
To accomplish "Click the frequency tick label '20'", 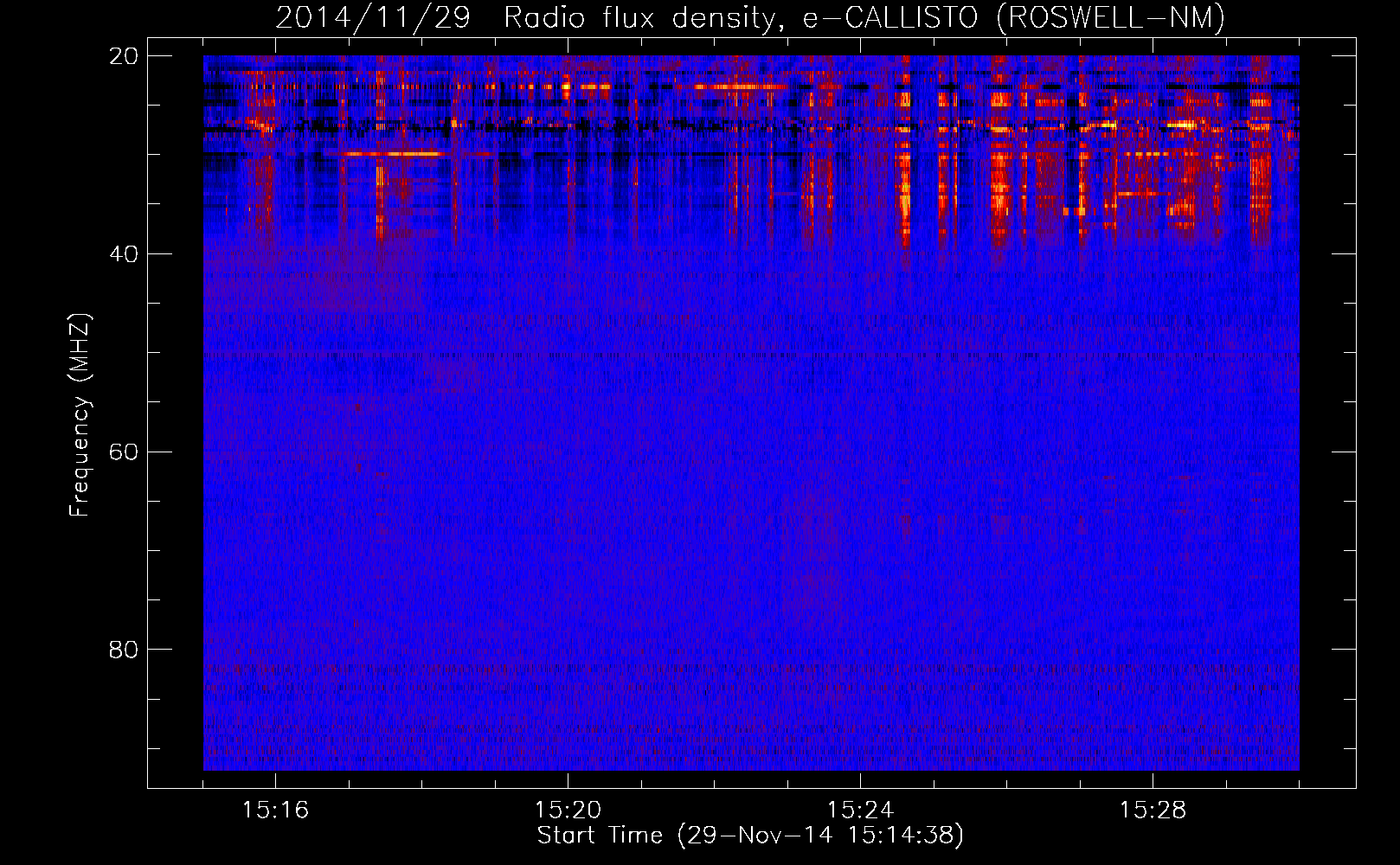I will coord(124,56).
